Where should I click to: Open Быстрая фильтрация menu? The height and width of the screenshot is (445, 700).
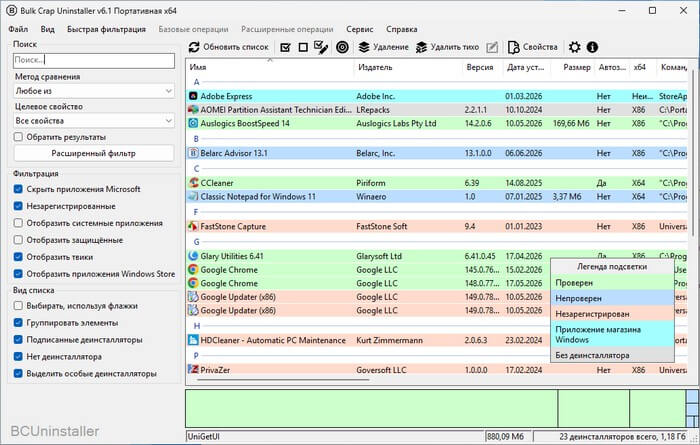(x=106, y=29)
